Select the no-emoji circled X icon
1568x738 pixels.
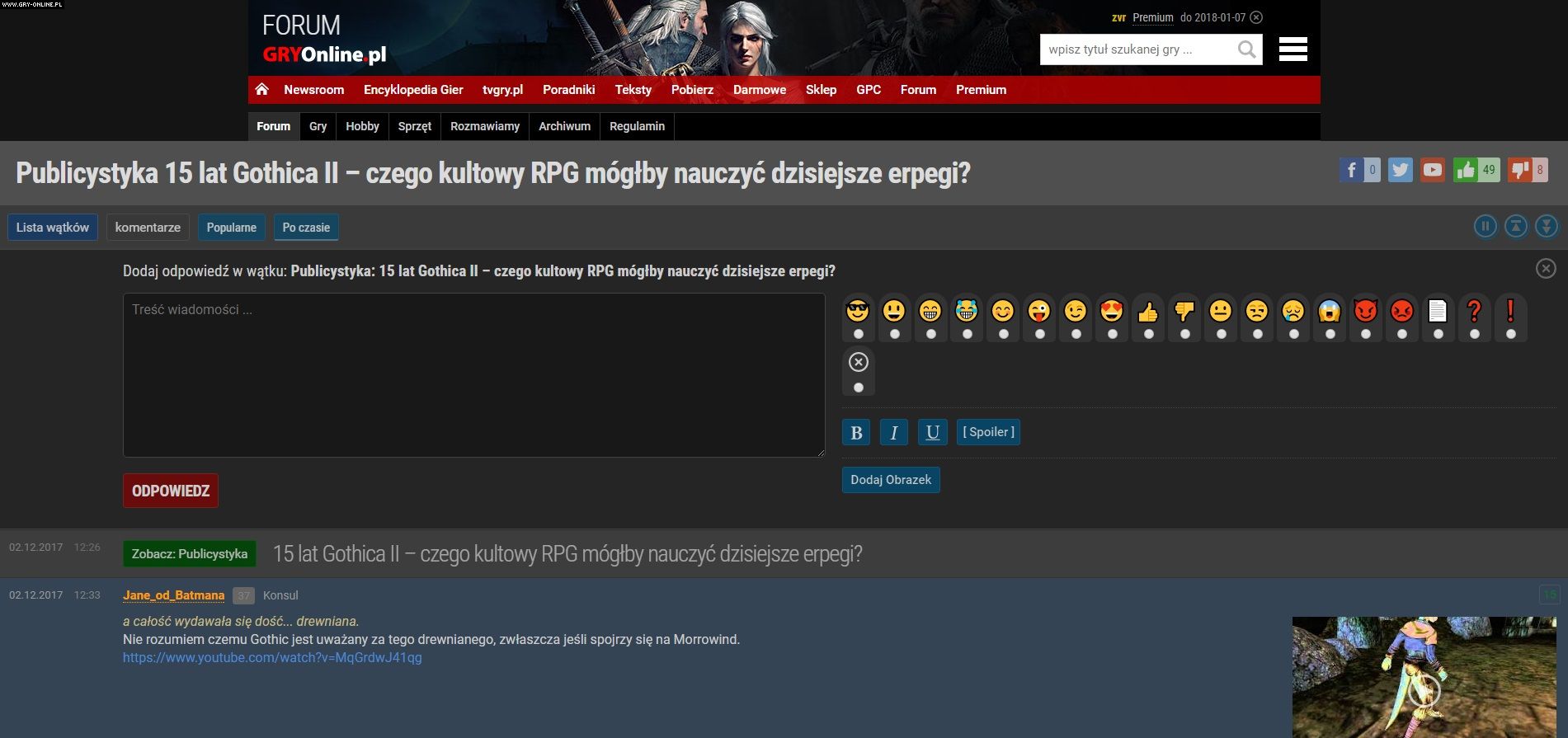859,362
